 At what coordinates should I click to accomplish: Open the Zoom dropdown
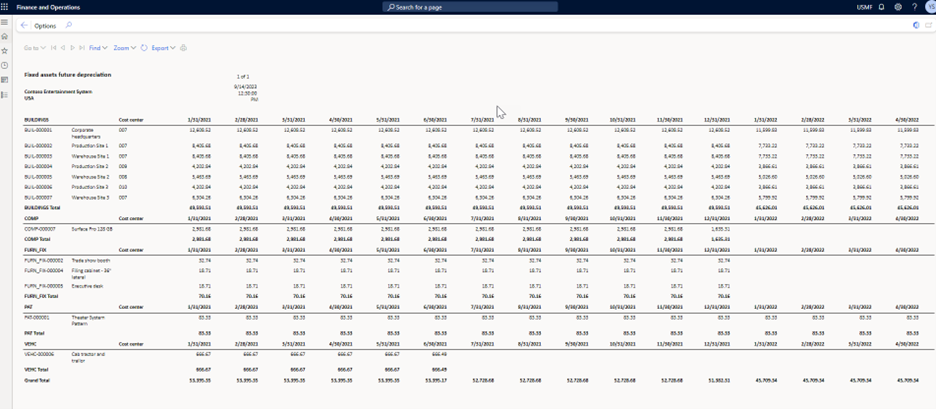point(125,48)
